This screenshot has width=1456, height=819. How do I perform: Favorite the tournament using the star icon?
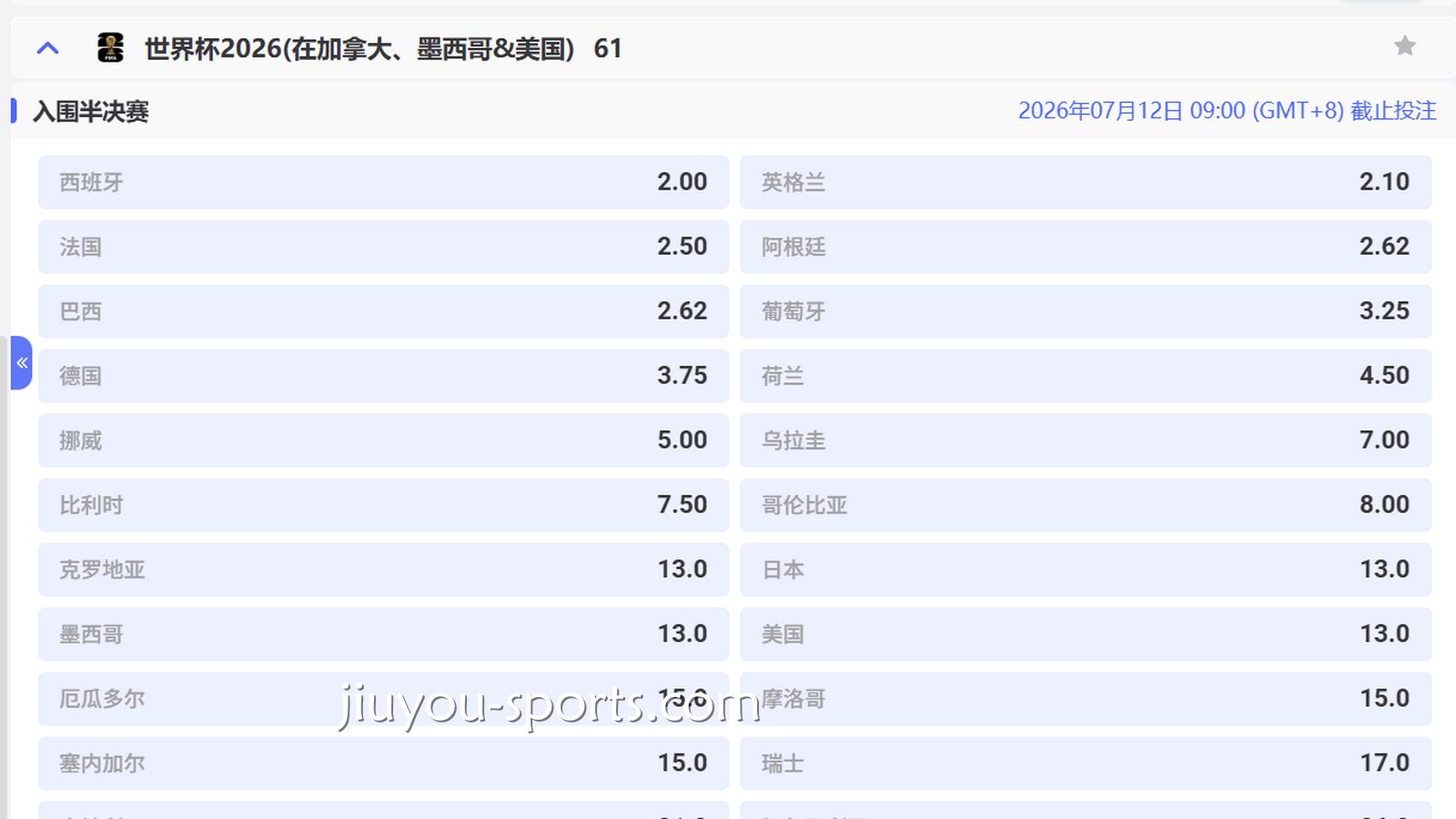1405,45
